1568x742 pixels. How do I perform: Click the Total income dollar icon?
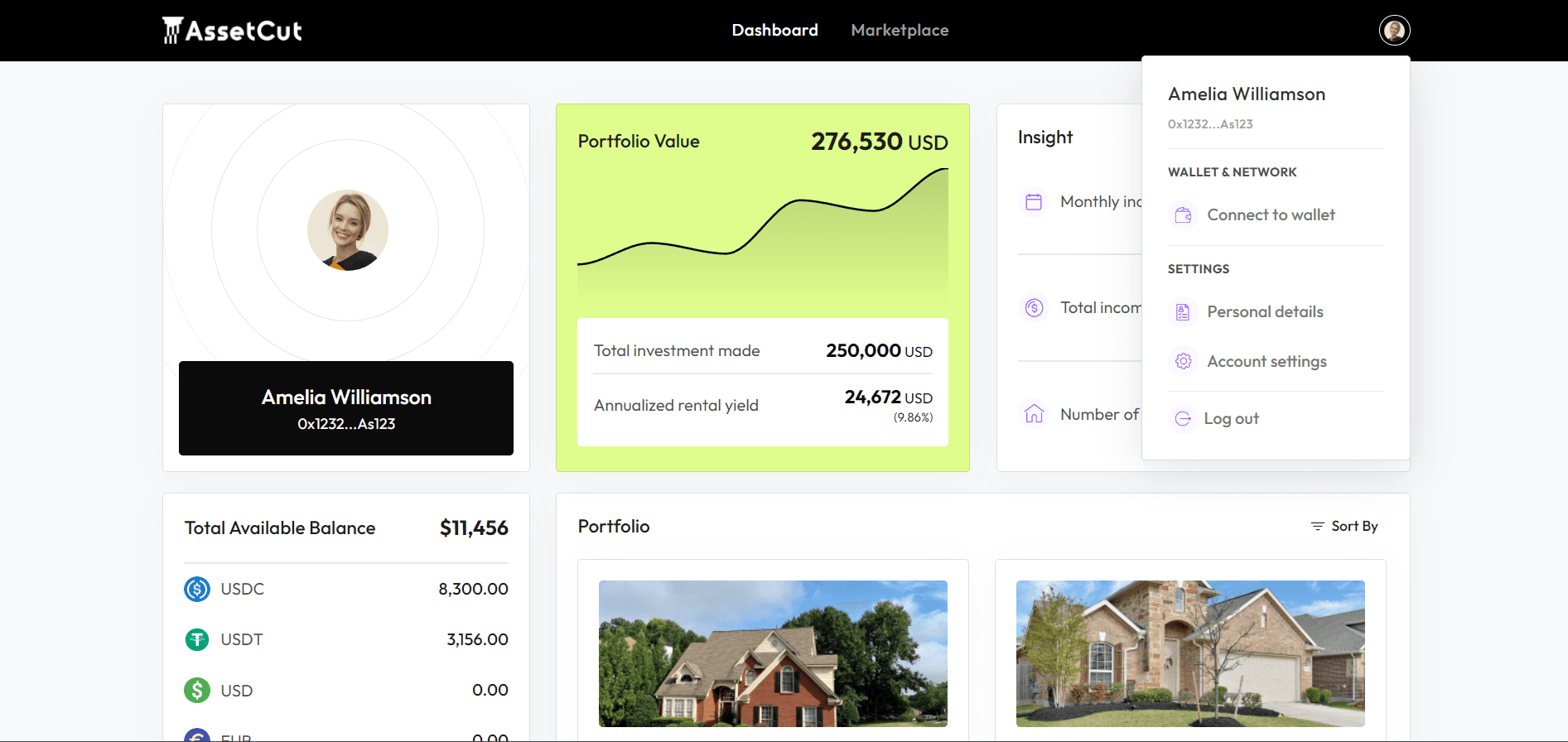click(1034, 308)
